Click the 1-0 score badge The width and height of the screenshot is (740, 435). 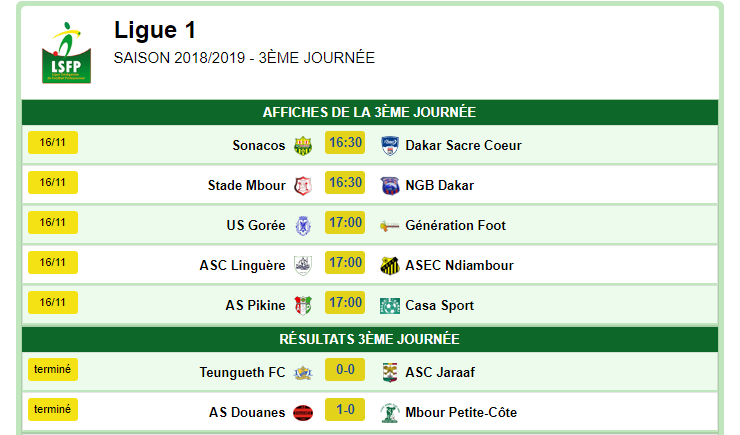tap(345, 410)
